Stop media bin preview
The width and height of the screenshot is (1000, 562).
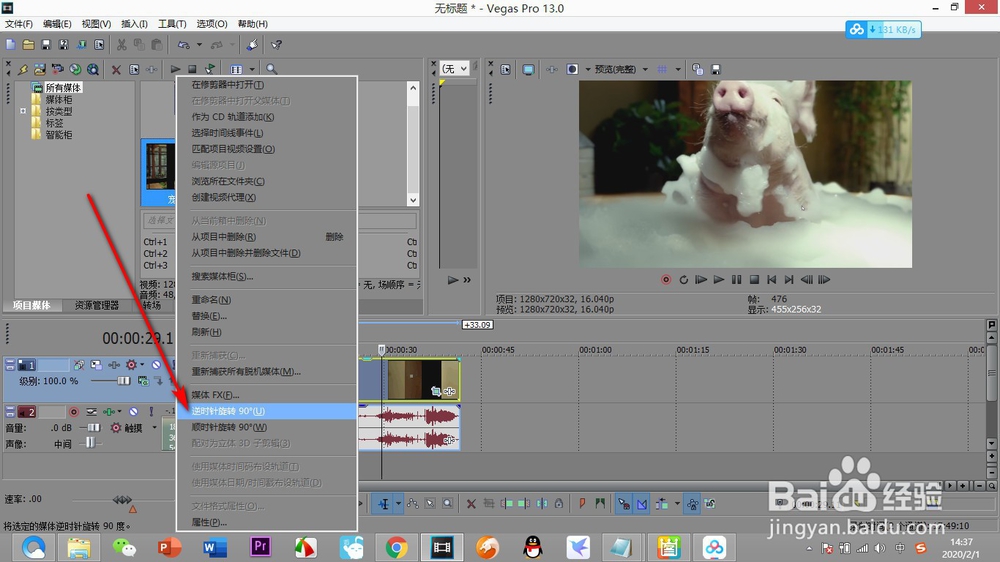(x=192, y=69)
